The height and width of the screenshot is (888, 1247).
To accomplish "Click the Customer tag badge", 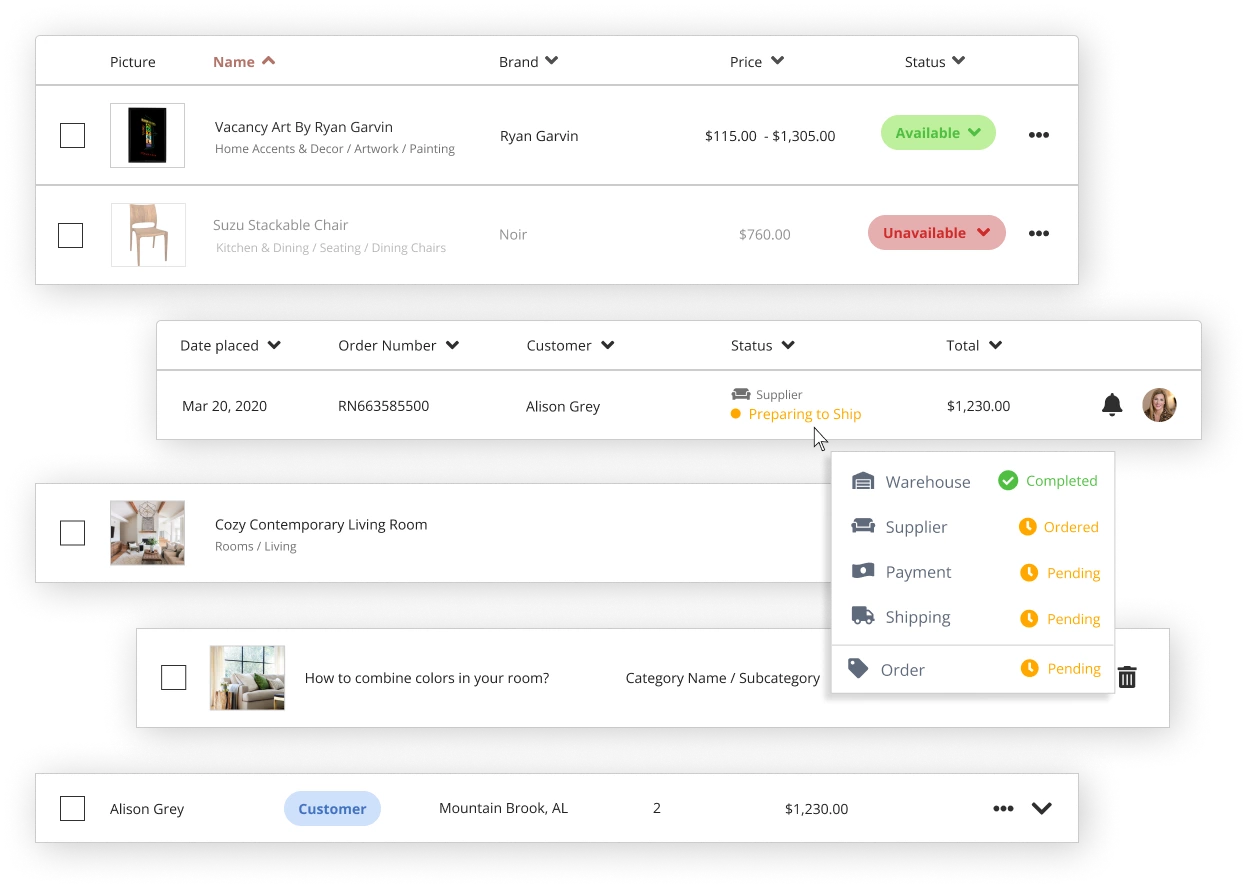I will tap(332, 809).
